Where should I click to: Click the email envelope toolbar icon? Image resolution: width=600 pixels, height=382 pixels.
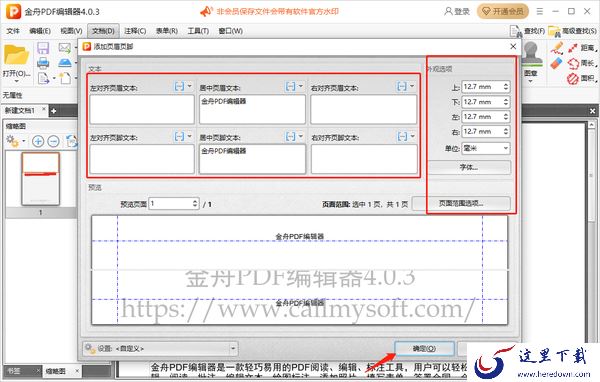65,48
